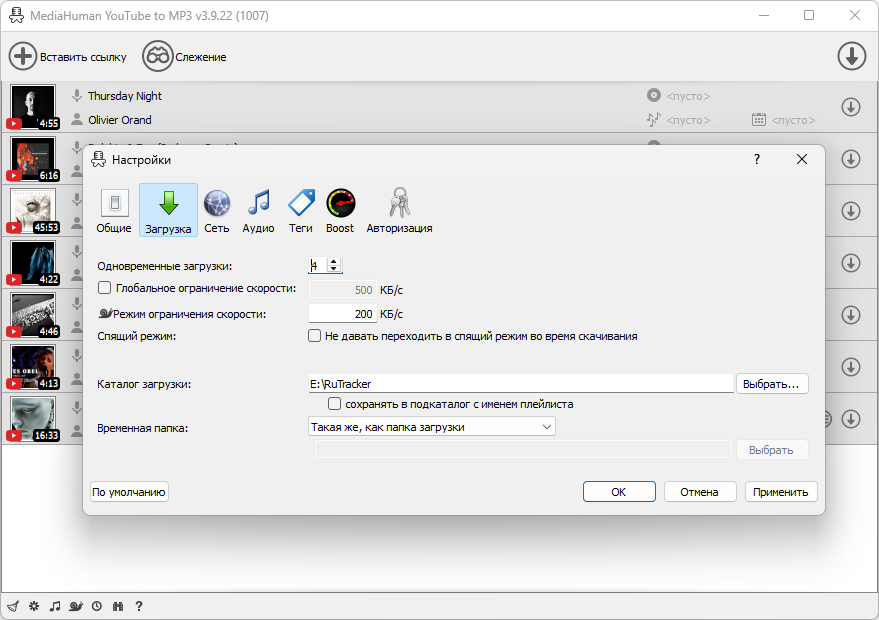Click the binoculars icon in status bar
The width and height of the screenshot is (879, 620).
118,606
